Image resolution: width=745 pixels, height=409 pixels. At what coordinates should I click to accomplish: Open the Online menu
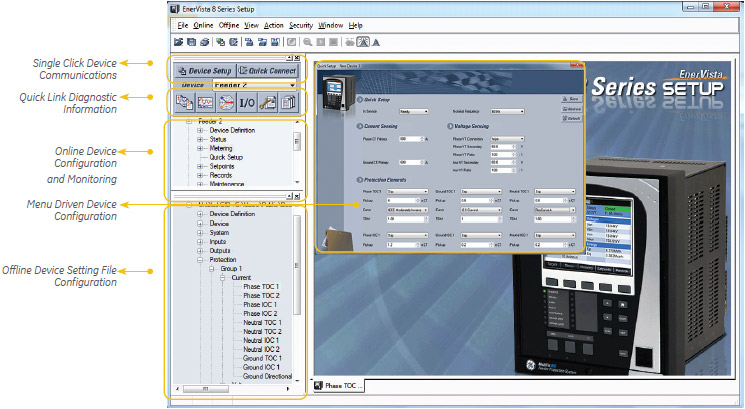click(203, 25)
